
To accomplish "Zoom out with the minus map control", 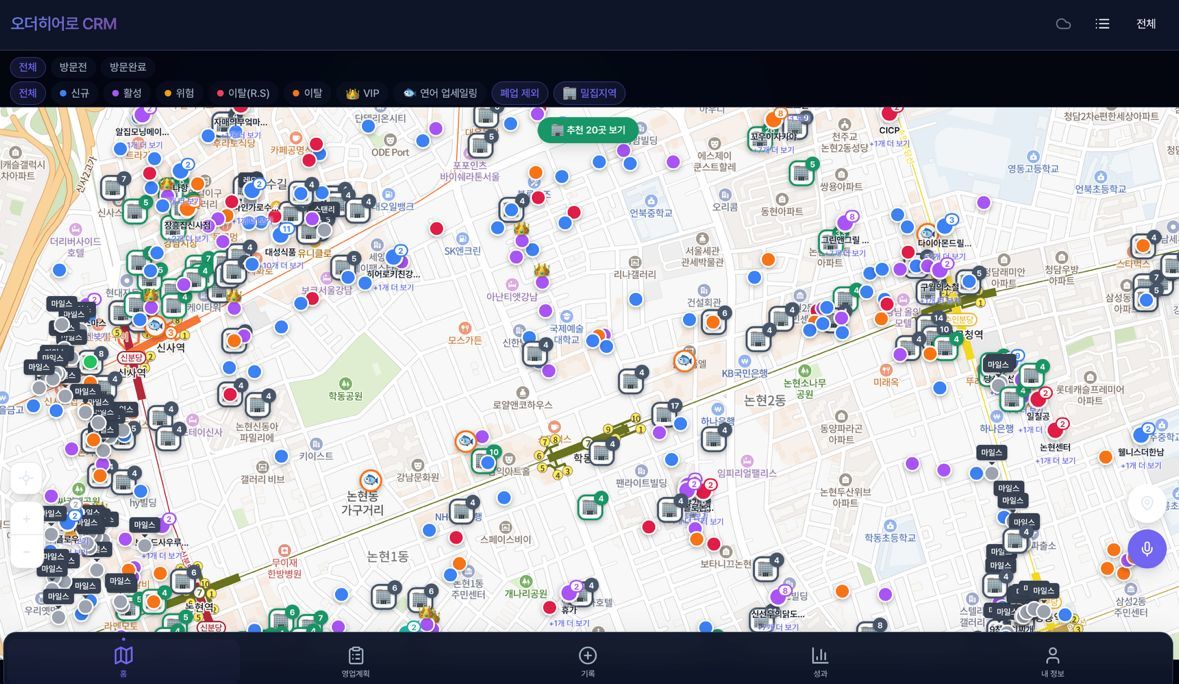I will (x=26, y=551).
